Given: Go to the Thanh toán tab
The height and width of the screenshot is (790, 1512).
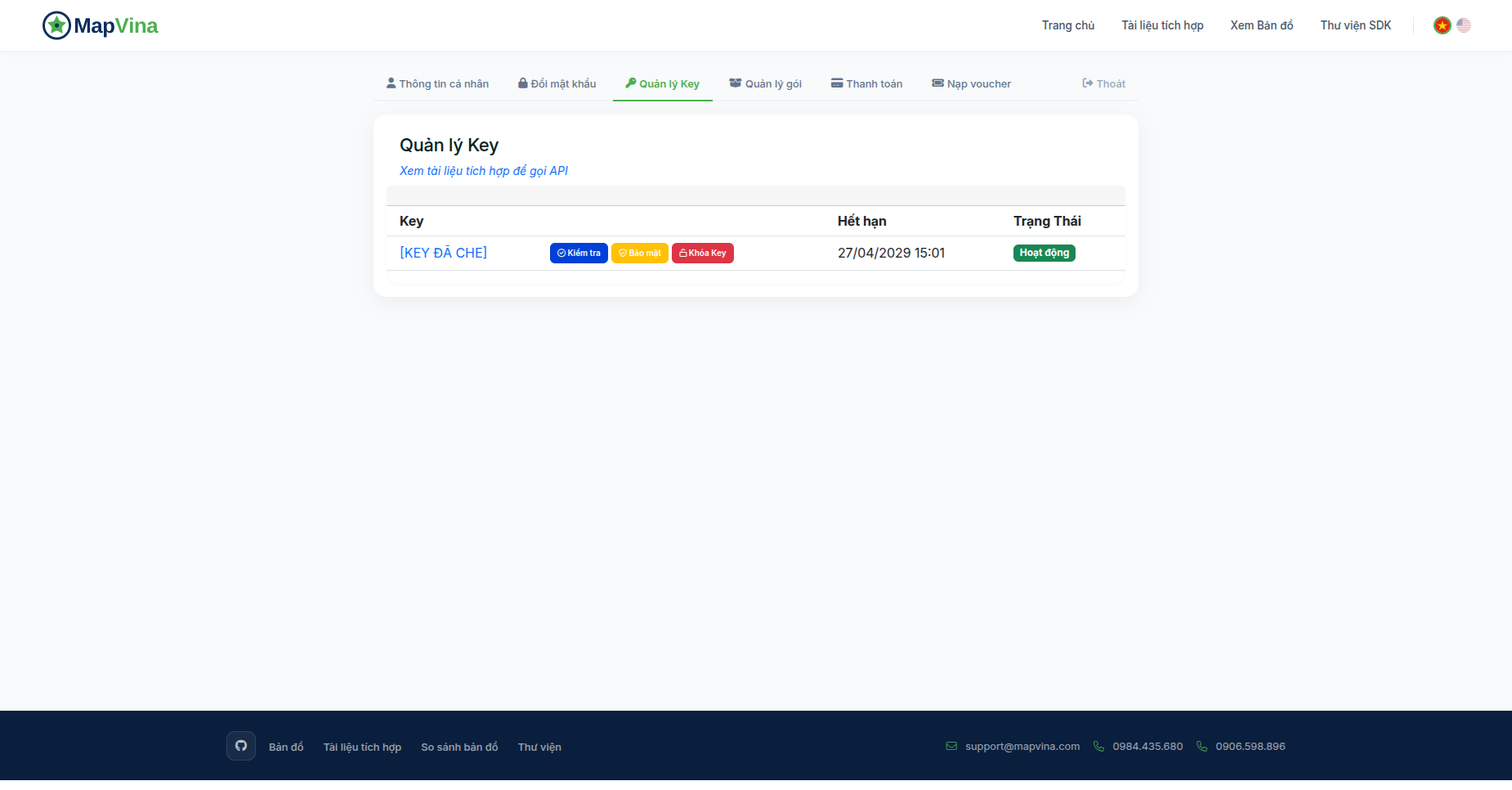Looking at the screenshot, I should point(866,83).
